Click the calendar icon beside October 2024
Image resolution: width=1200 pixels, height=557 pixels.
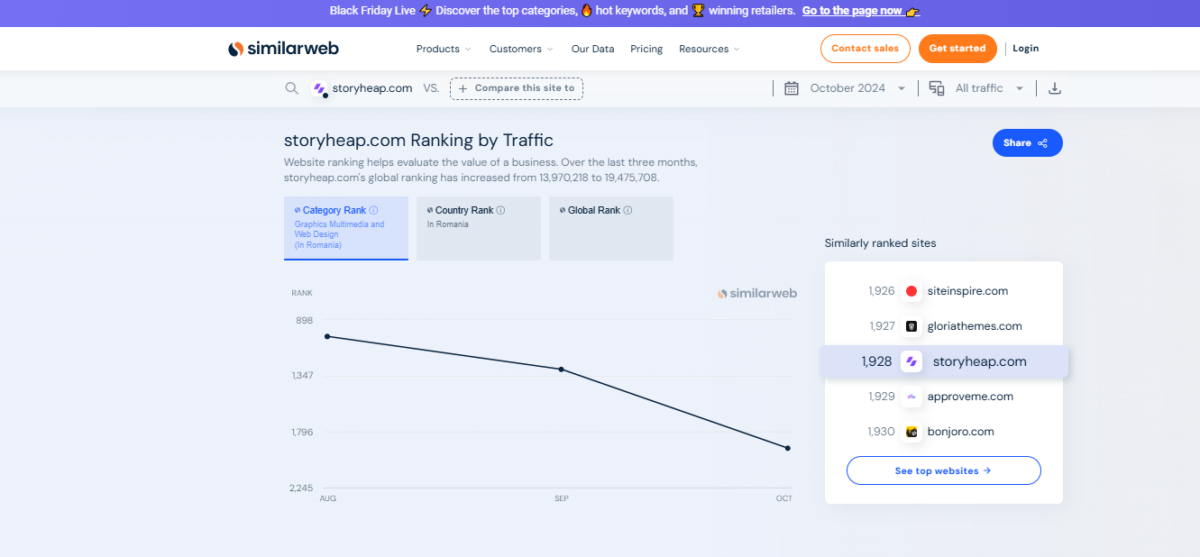(791, 88)
